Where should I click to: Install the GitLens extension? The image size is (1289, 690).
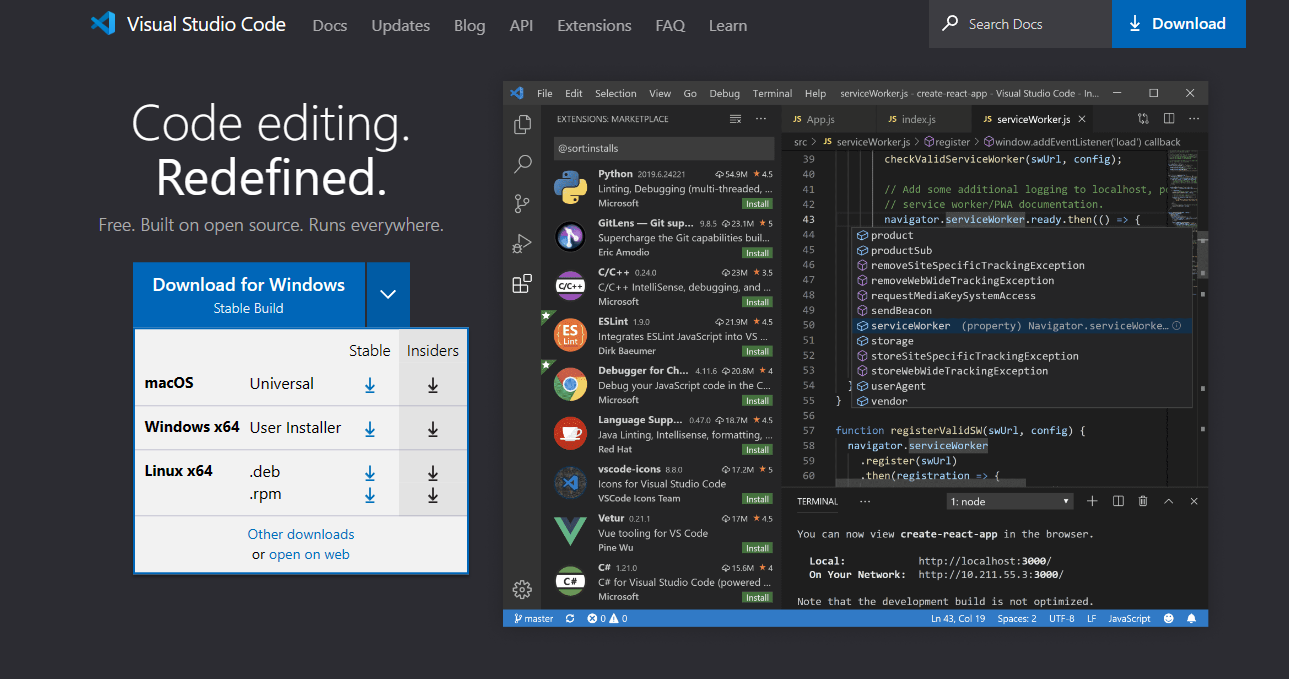[x=757, y=253]
